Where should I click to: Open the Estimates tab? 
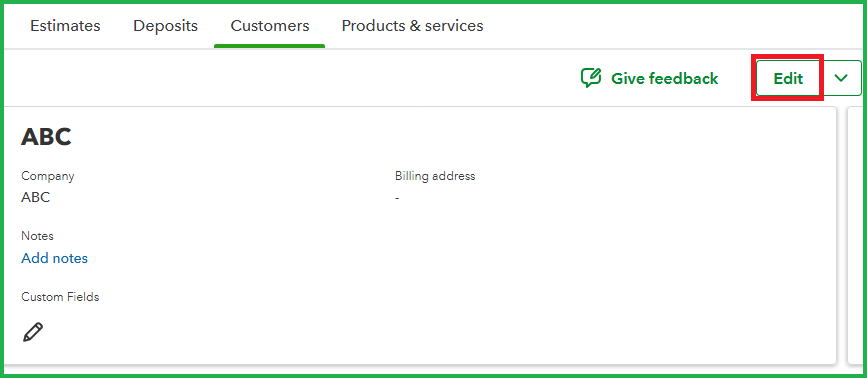click(65, 25)
